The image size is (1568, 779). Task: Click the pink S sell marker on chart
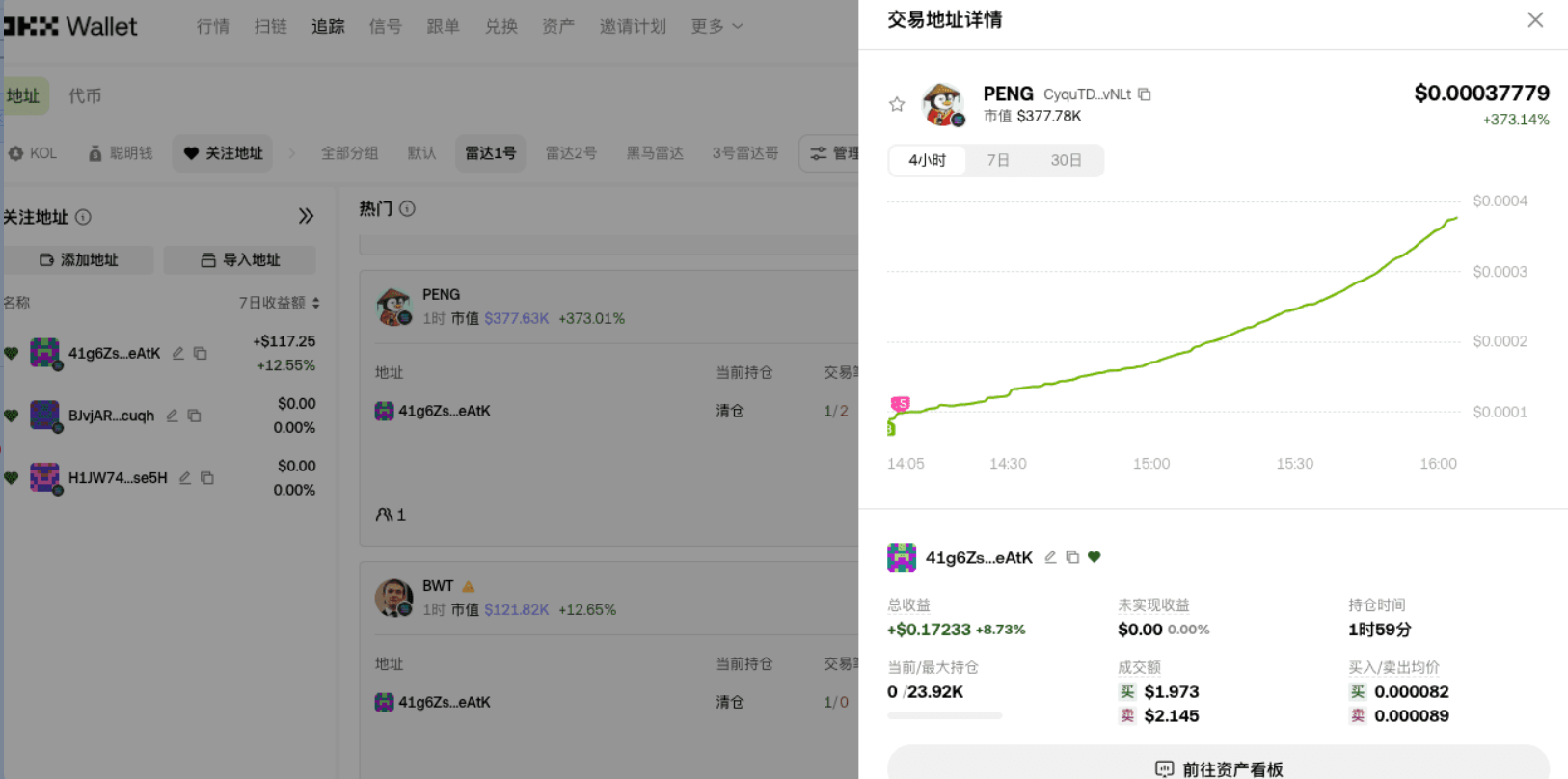coord(901,403)
